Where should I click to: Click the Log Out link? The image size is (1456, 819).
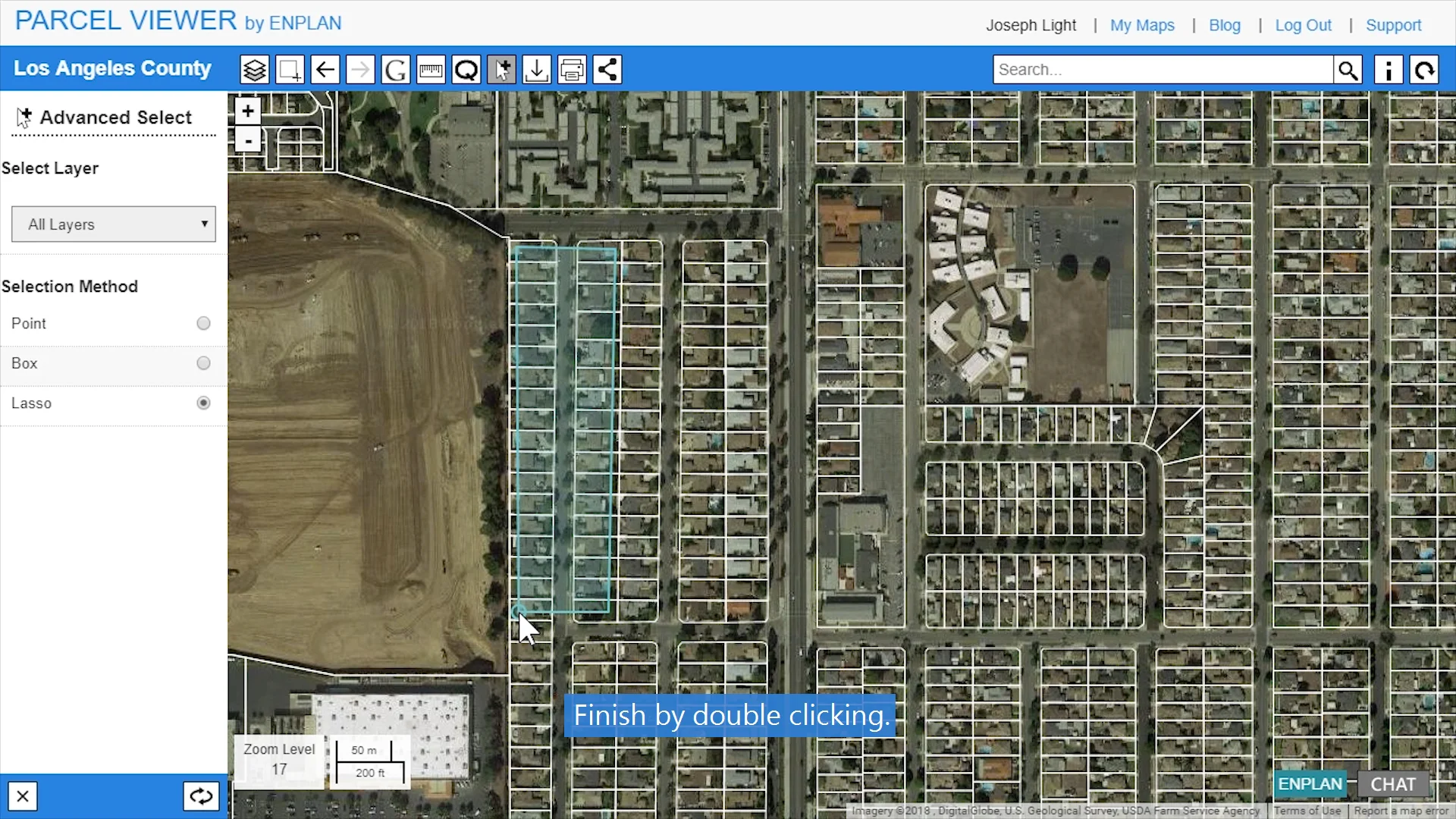pos(1303,25)
